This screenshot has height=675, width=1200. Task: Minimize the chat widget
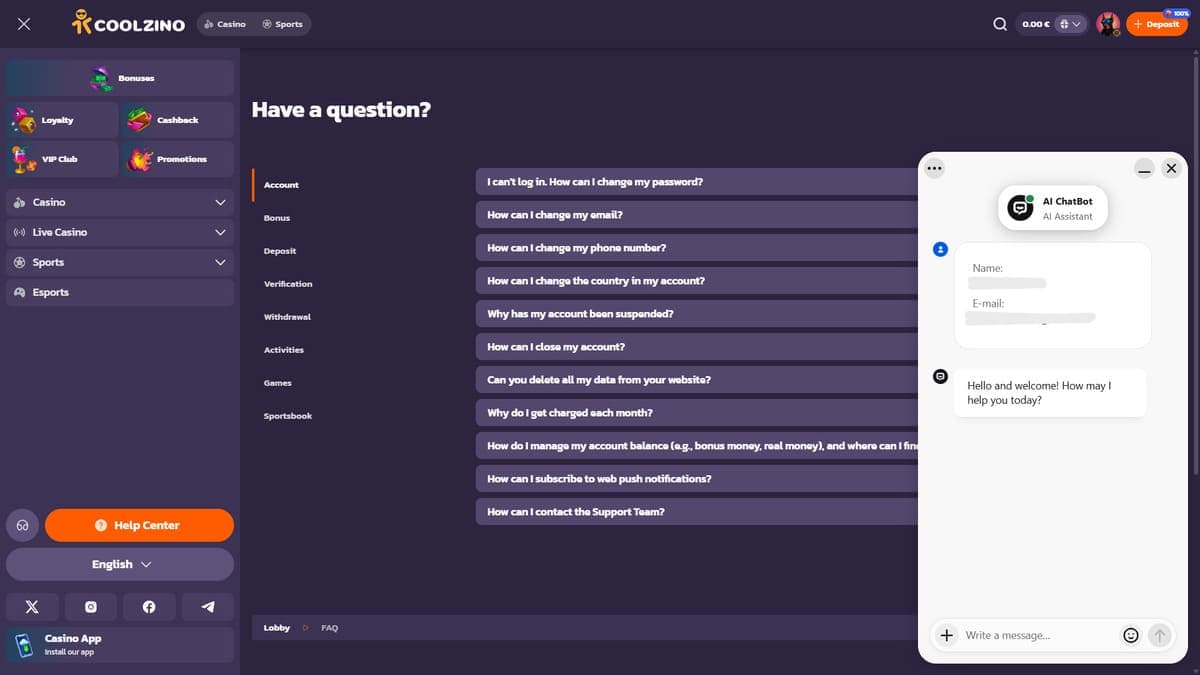point(1145,169)
